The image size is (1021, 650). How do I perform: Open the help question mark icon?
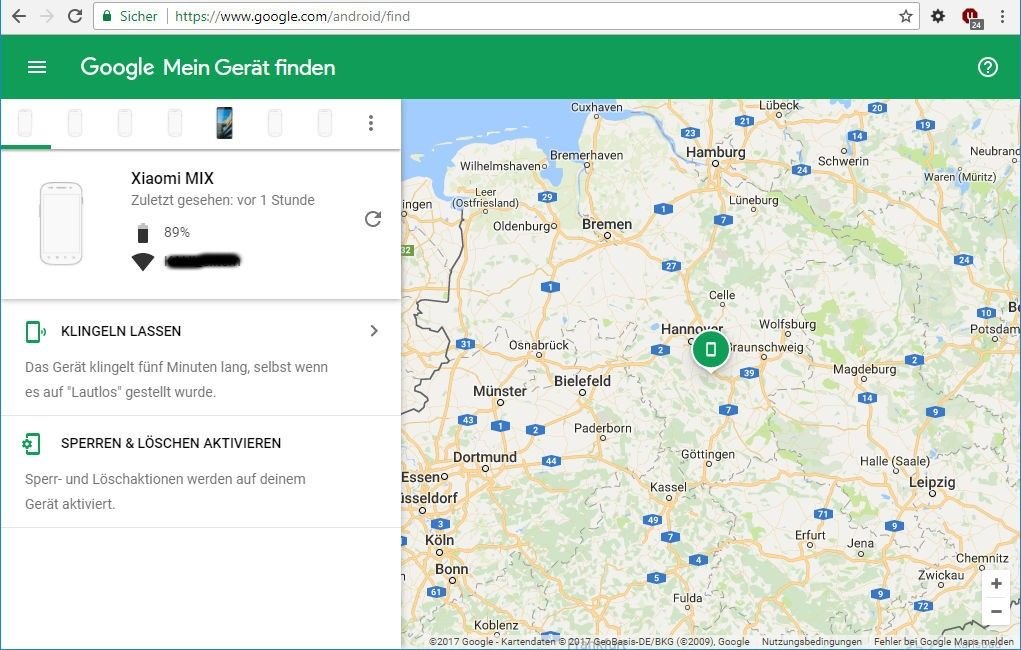click(988, 67)
